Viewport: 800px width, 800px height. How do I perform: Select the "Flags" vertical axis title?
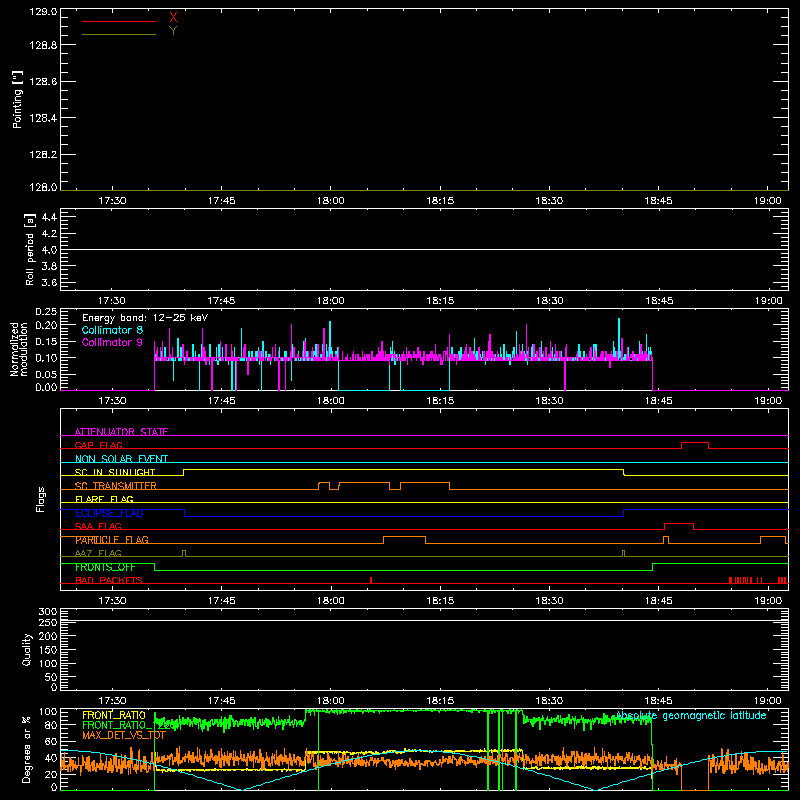pos(41,499)
